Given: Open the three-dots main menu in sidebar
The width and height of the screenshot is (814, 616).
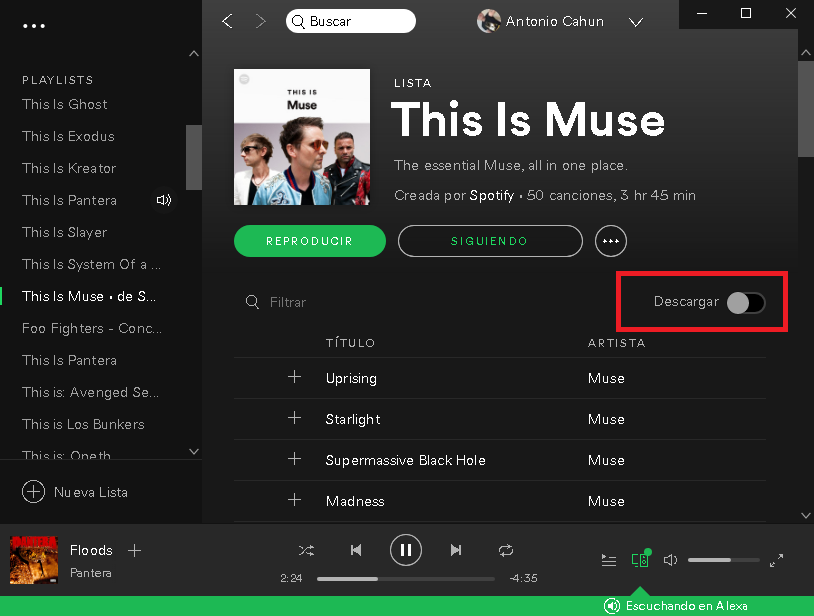Looking at the screenshot, I should pos(34,25).
